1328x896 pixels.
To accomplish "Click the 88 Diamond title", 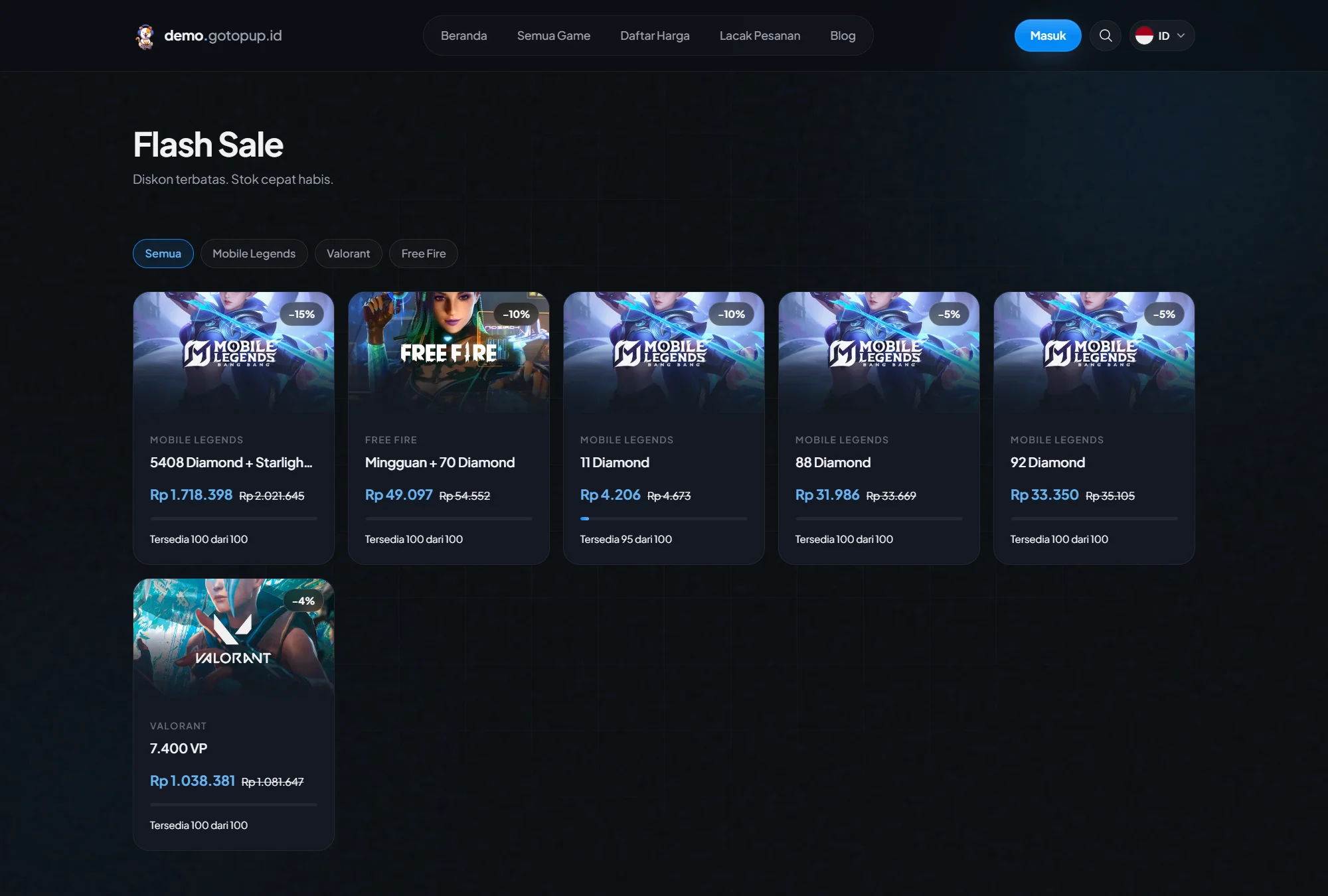I will tap(833, 463).
